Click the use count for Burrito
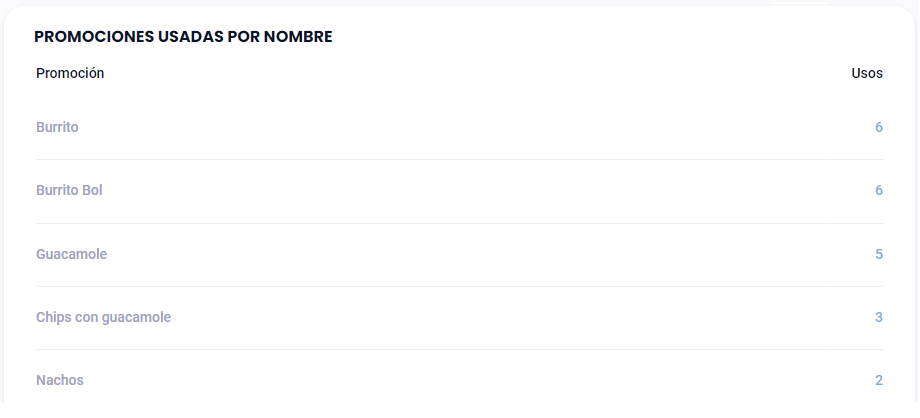The image size is (920, 418). click(x=878, y=127)
